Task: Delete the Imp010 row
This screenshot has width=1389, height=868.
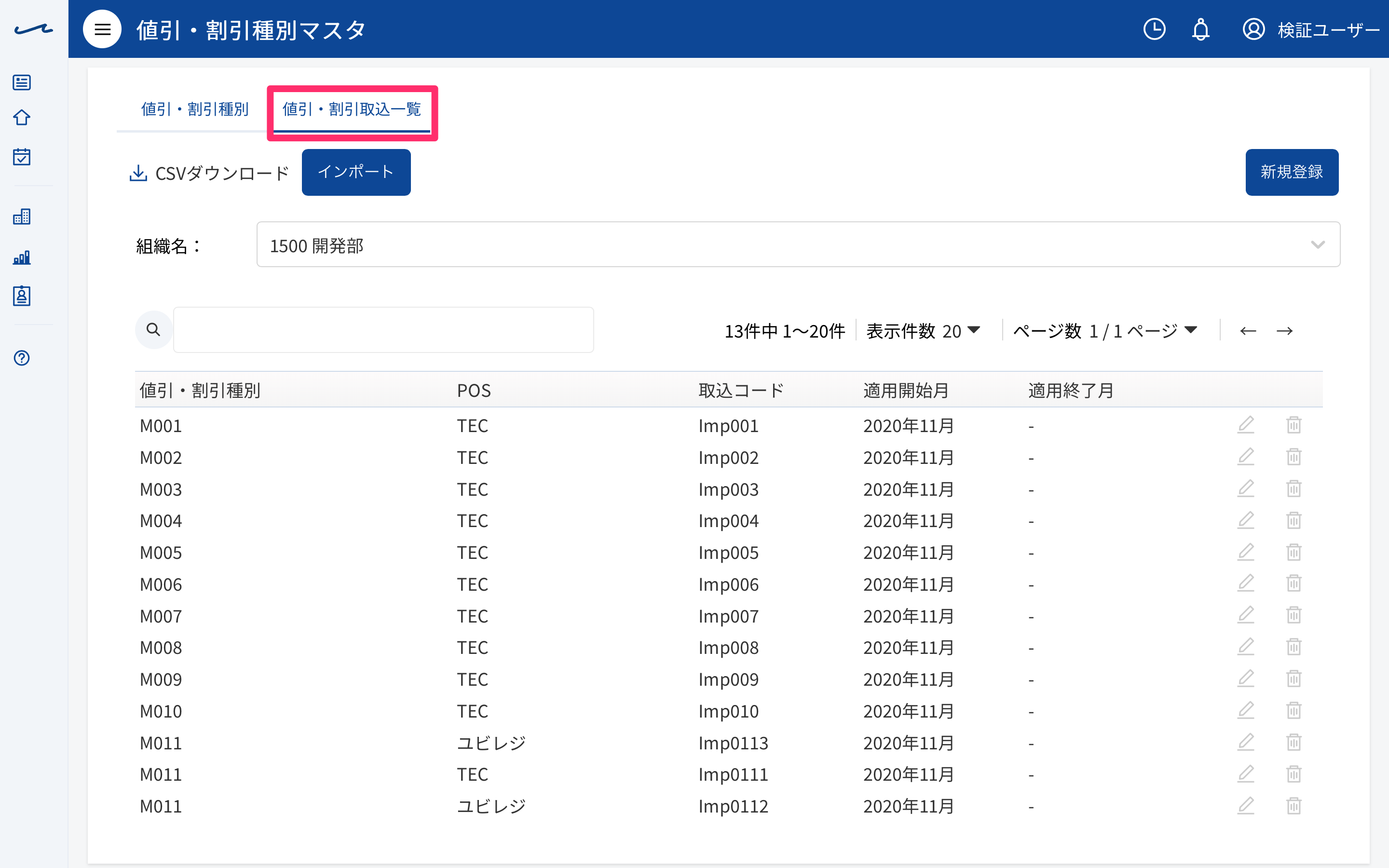Action: tap(1294, 711)
